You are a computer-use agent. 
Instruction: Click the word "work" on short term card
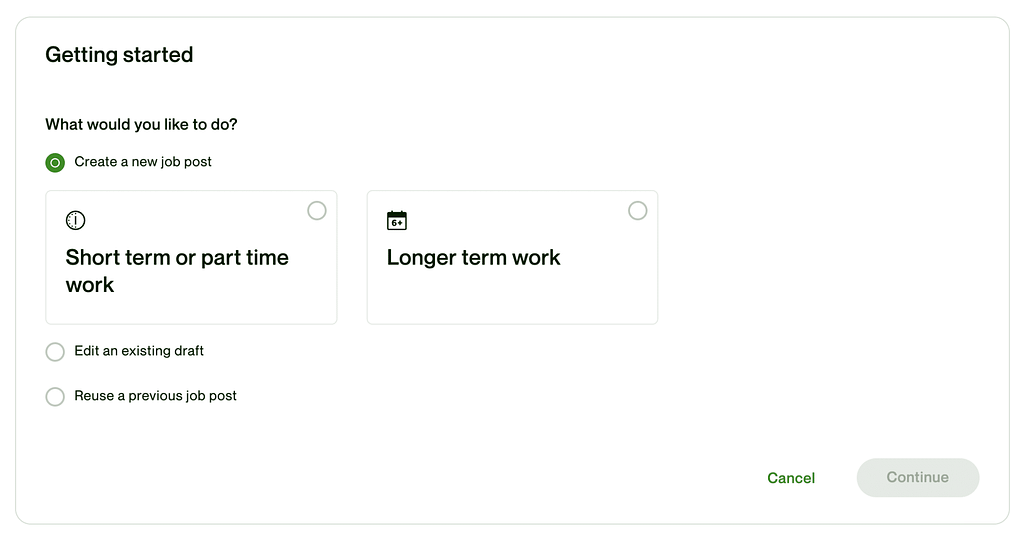click(90, 285)
